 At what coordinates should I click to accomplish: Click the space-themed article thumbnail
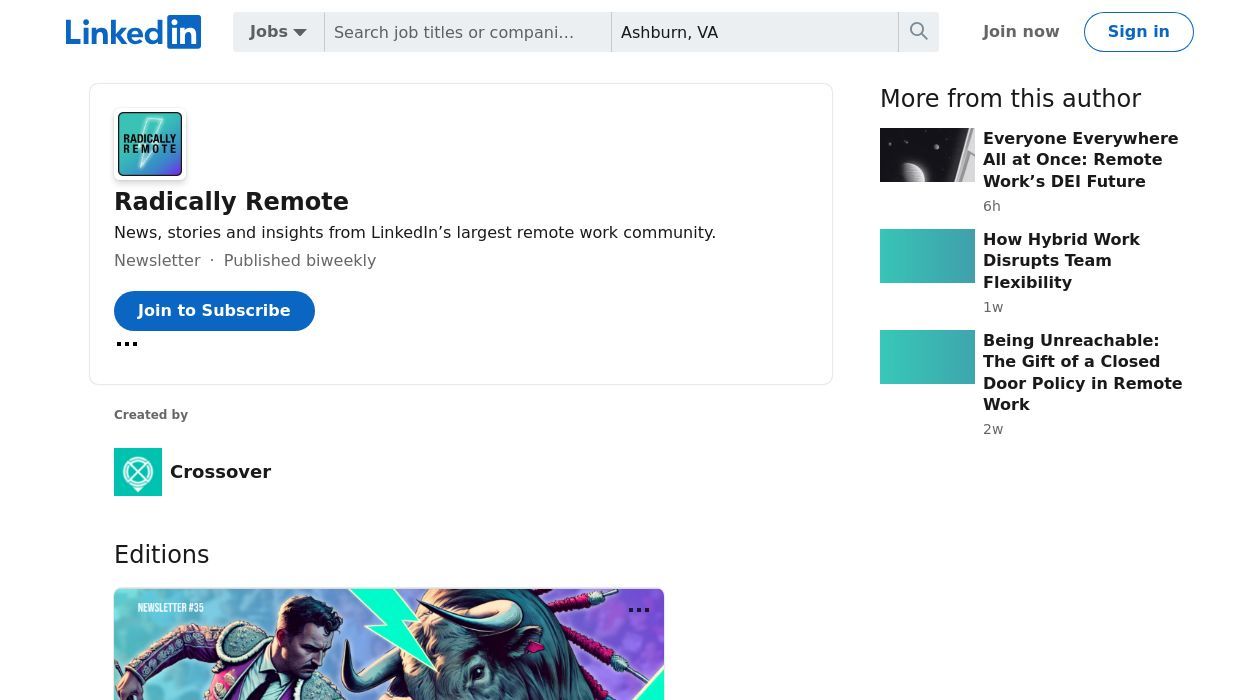[927, 155]
